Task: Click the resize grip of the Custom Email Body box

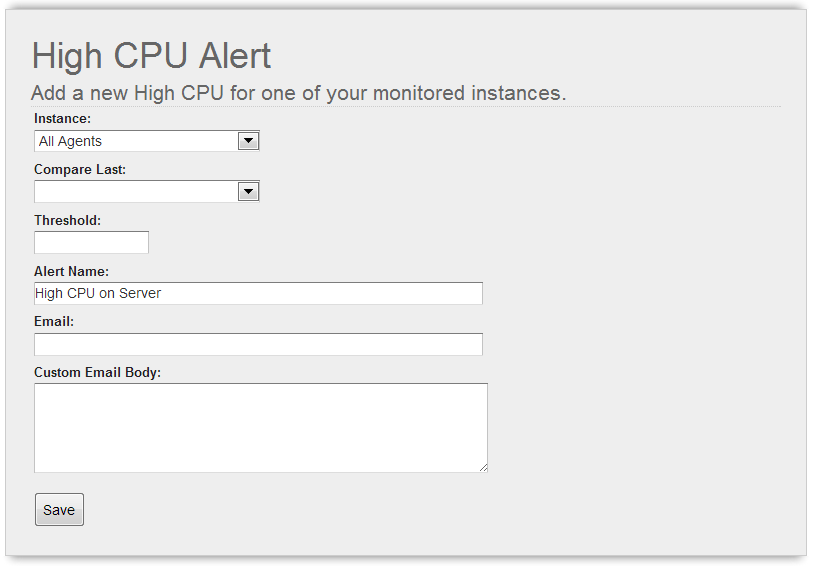Action: tap(483, 468)
